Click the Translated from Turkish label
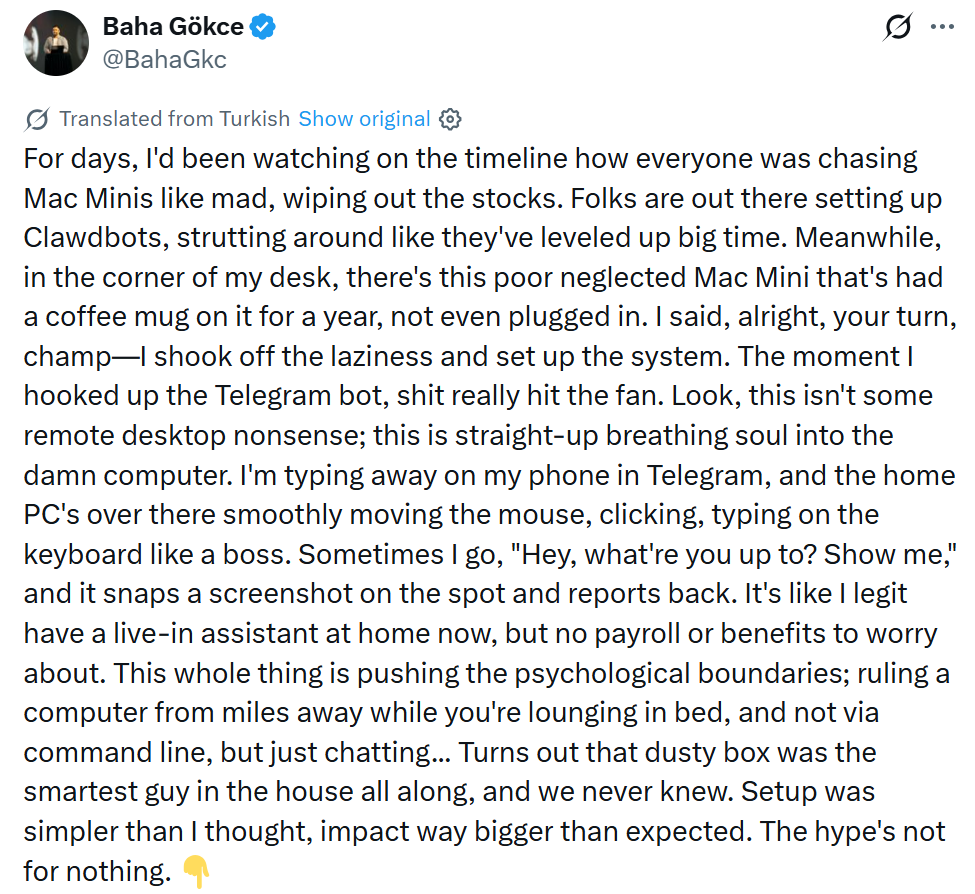This screenshot has height=894, width=975. tap(174, 119)
